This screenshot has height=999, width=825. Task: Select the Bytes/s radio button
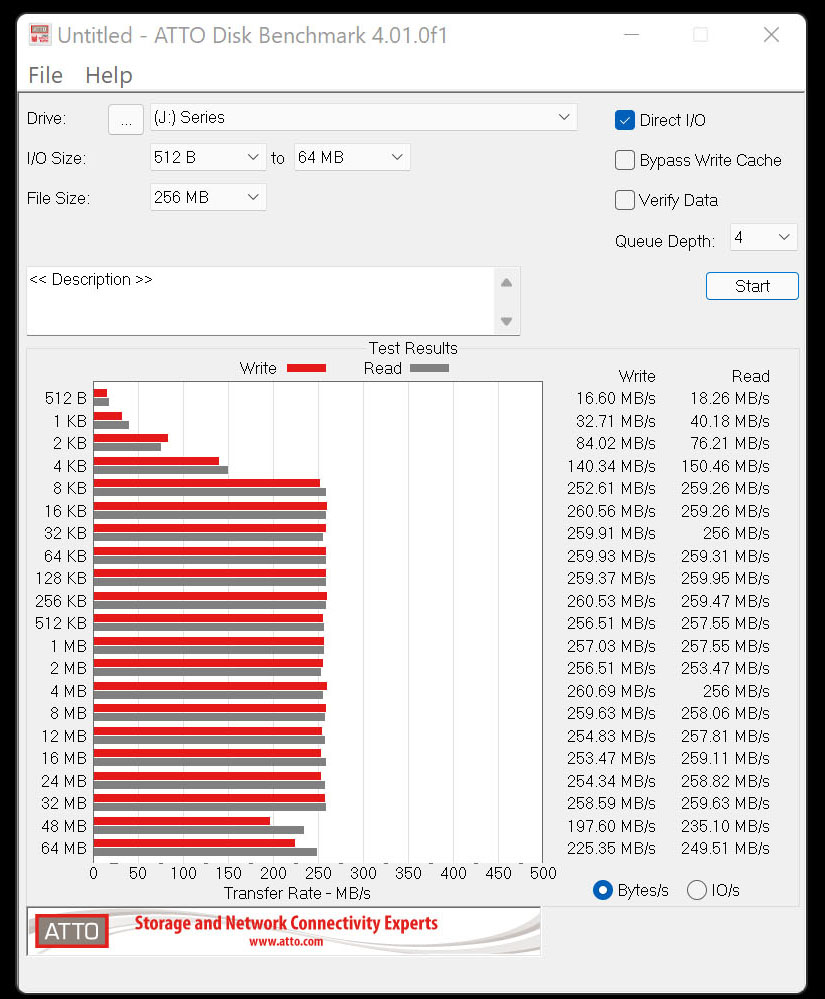[x=603, y=890]
